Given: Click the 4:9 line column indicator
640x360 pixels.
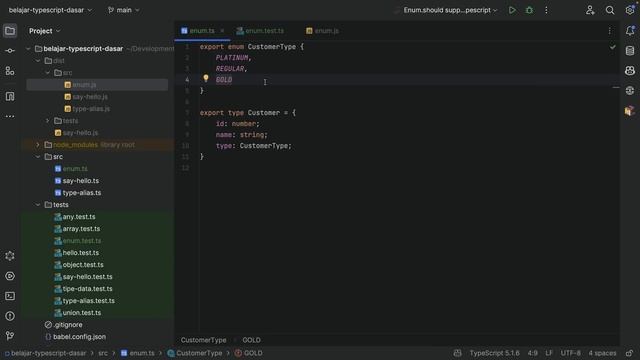Looking at the screenshot, I should point(533,353).
